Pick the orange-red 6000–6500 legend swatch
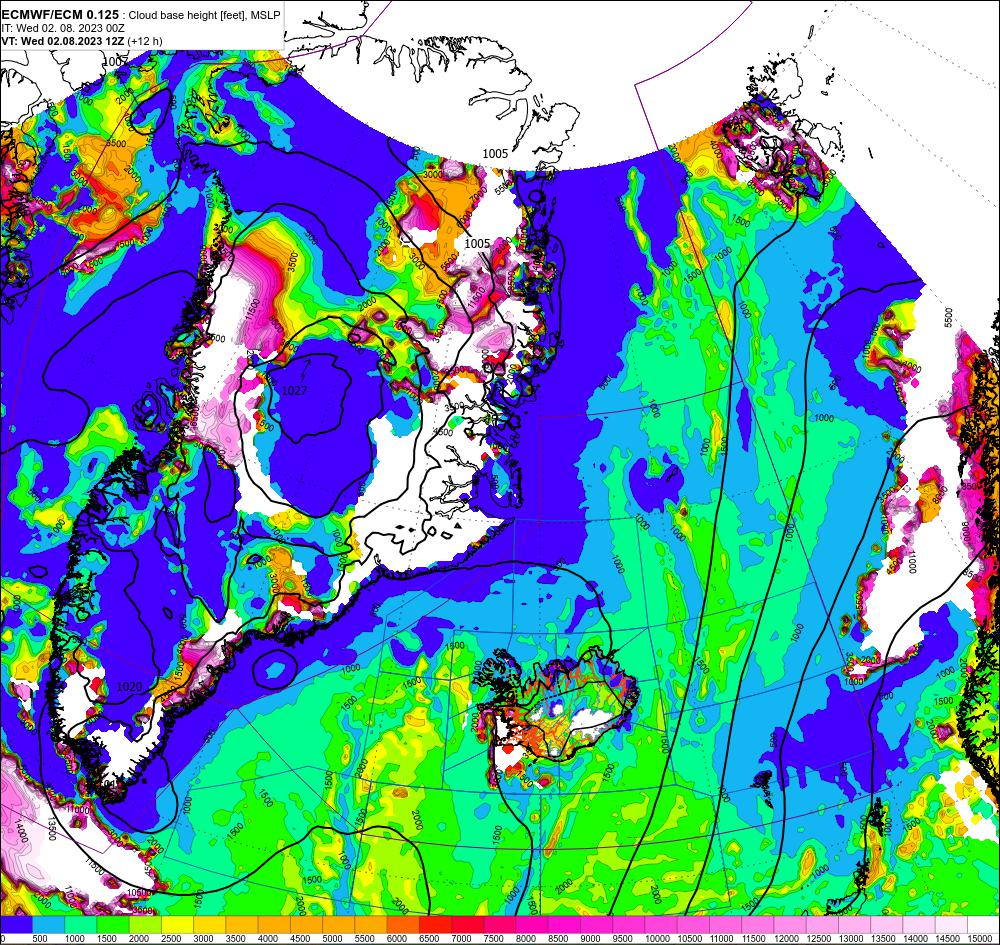The width and height of the screenshot is (1000, 945). pyautogui.click(x=403, y=925)
